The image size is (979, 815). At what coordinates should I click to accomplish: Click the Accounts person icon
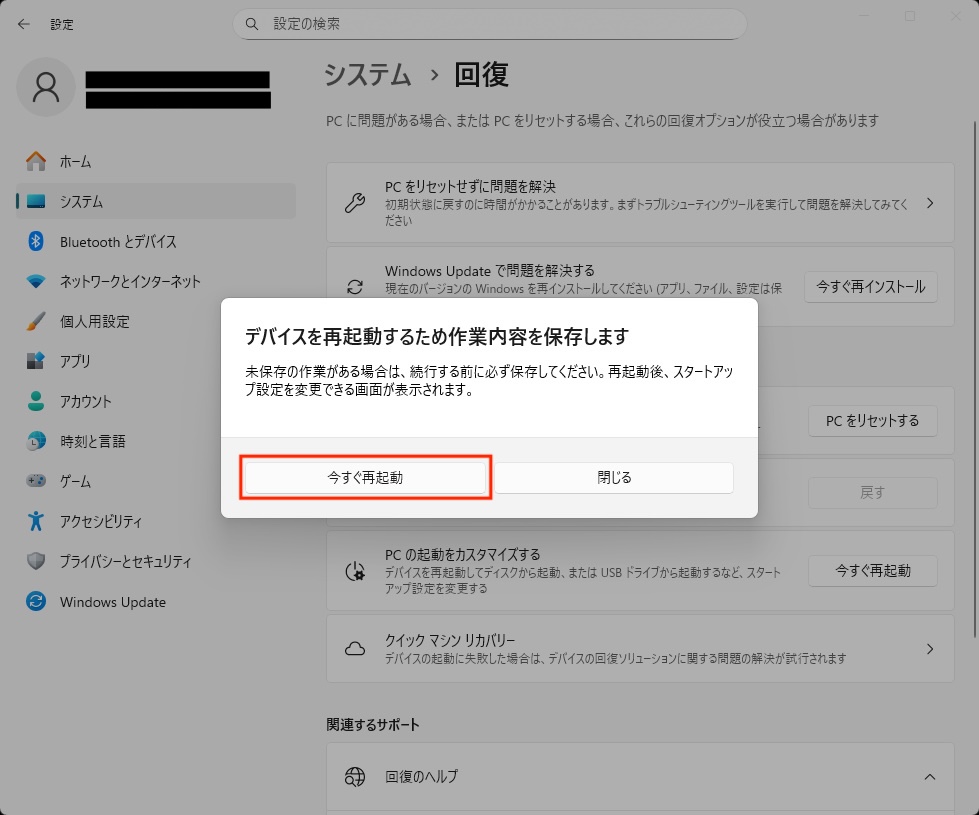point(36,401)
